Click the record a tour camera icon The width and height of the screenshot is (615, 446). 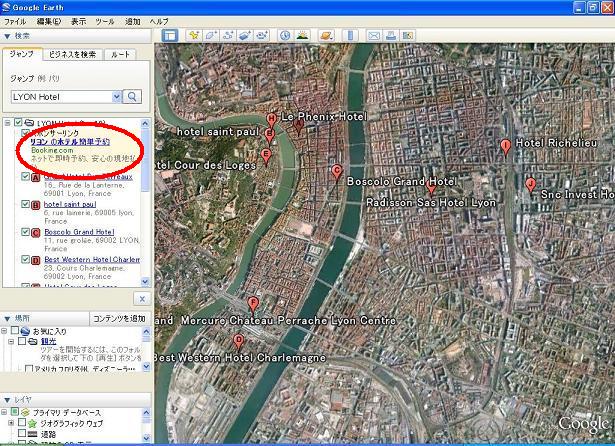click(x=262, y=36)
